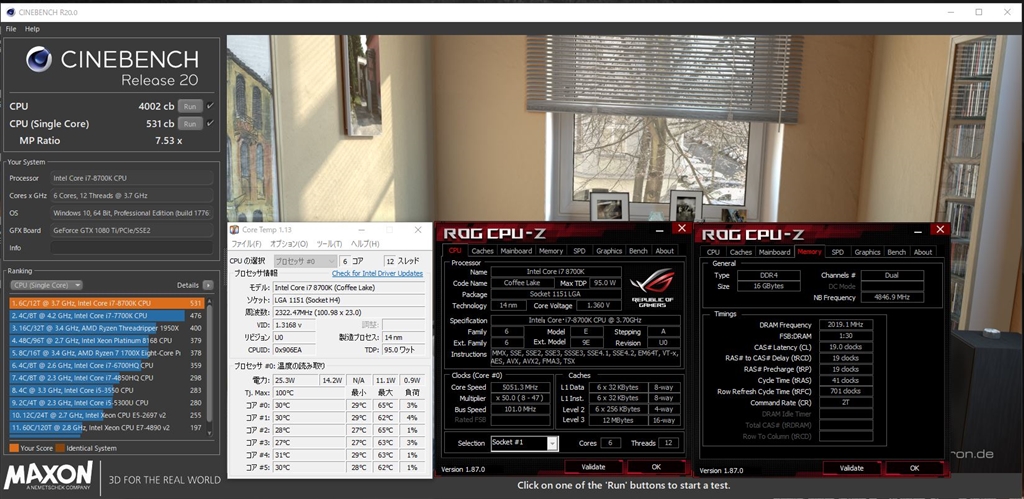Screen dimensions: 1024x499
Task: Run the CPU multi-core test
Action: [189, 106]
